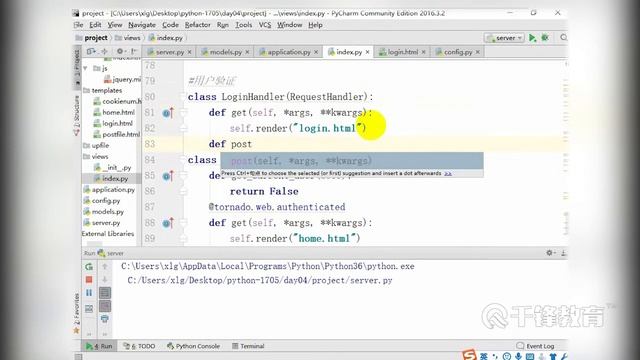This screenshot has width=640, height=360.
Task: Click the microphone icon in IME toolbar
Action: 518,356
